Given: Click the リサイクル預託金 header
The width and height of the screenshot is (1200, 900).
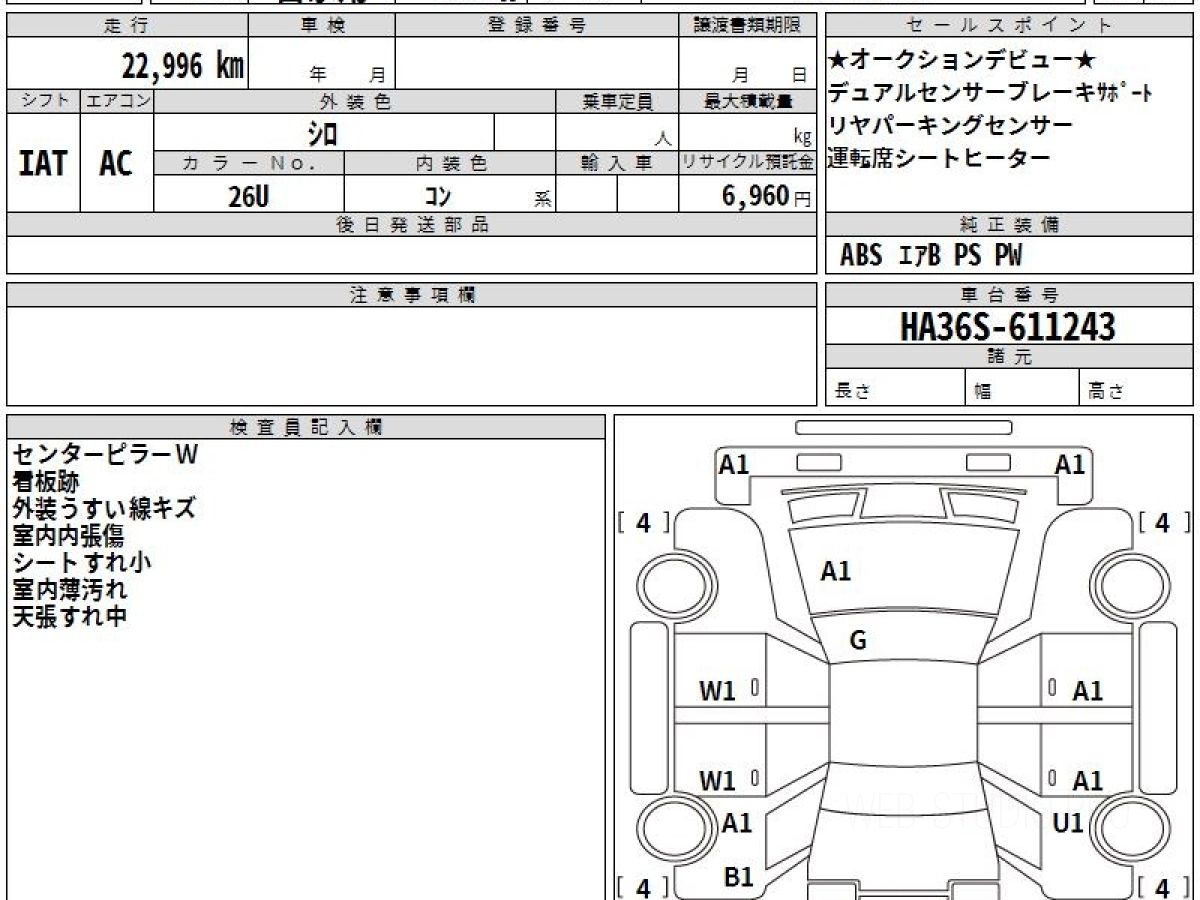Looking at the screenshot, I should 748,163.
